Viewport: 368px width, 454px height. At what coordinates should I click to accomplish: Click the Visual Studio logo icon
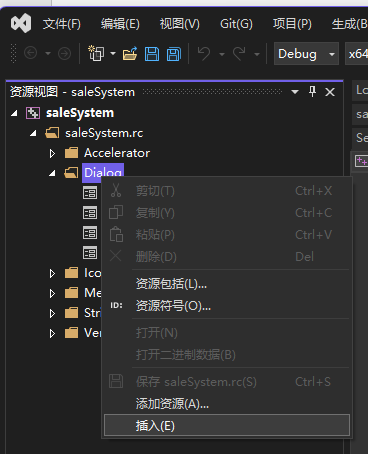pyautogui.click(x=21, y=23)
